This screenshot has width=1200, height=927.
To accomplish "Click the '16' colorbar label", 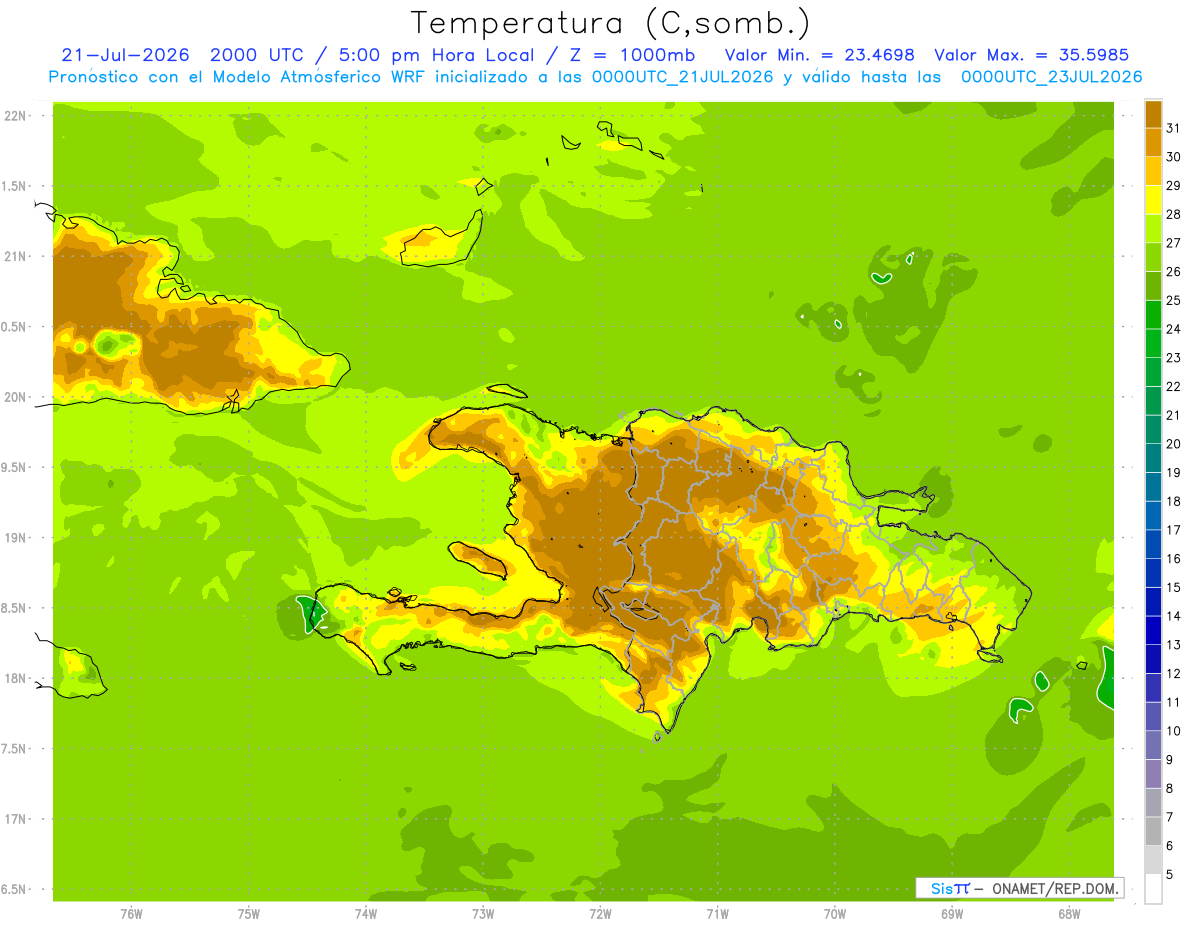I will (1173, 558).
